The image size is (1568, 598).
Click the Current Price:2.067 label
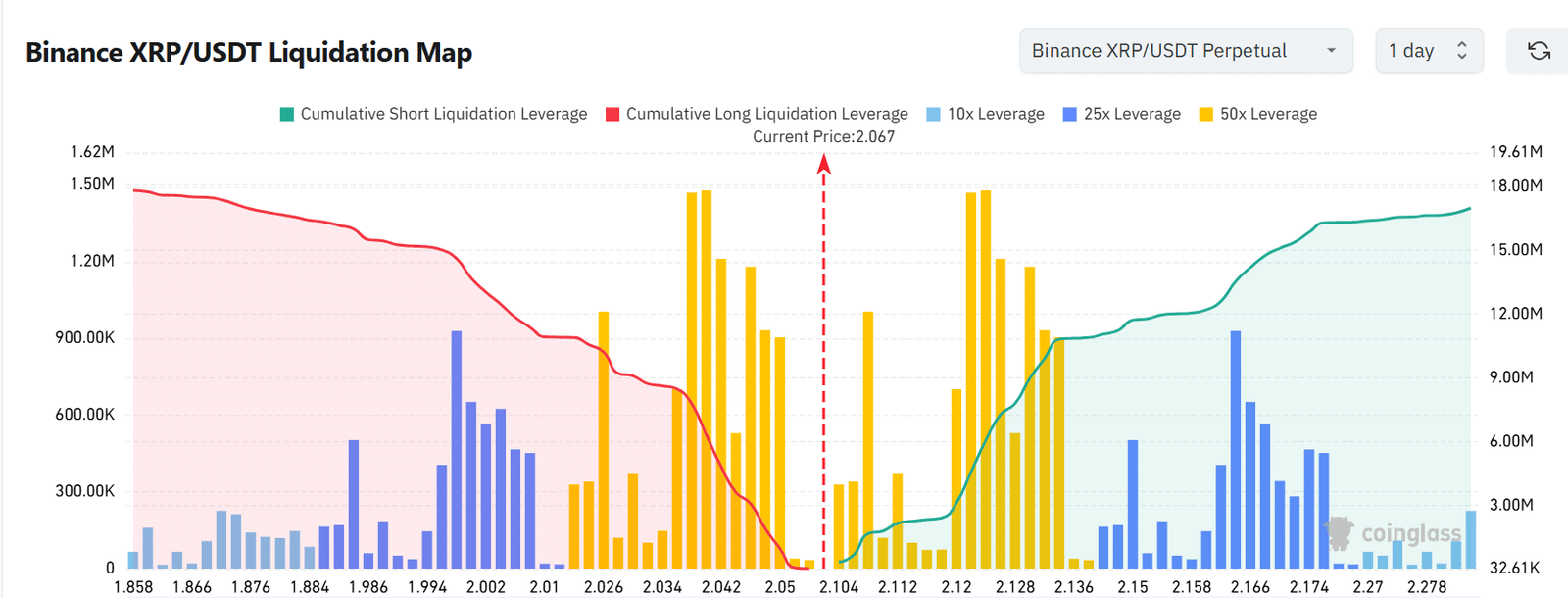[823, 137]
